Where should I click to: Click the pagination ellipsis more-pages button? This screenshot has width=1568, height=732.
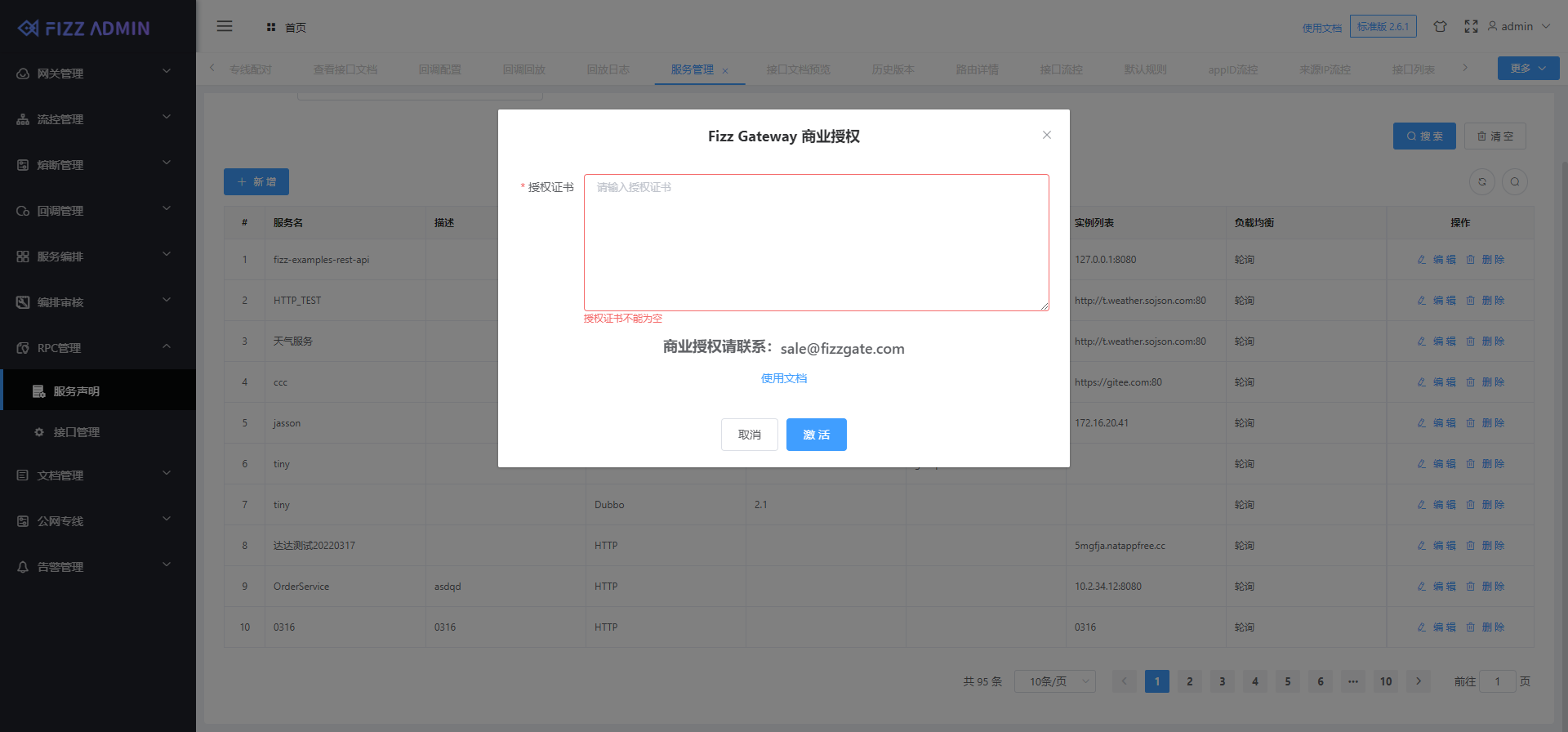1353,681
